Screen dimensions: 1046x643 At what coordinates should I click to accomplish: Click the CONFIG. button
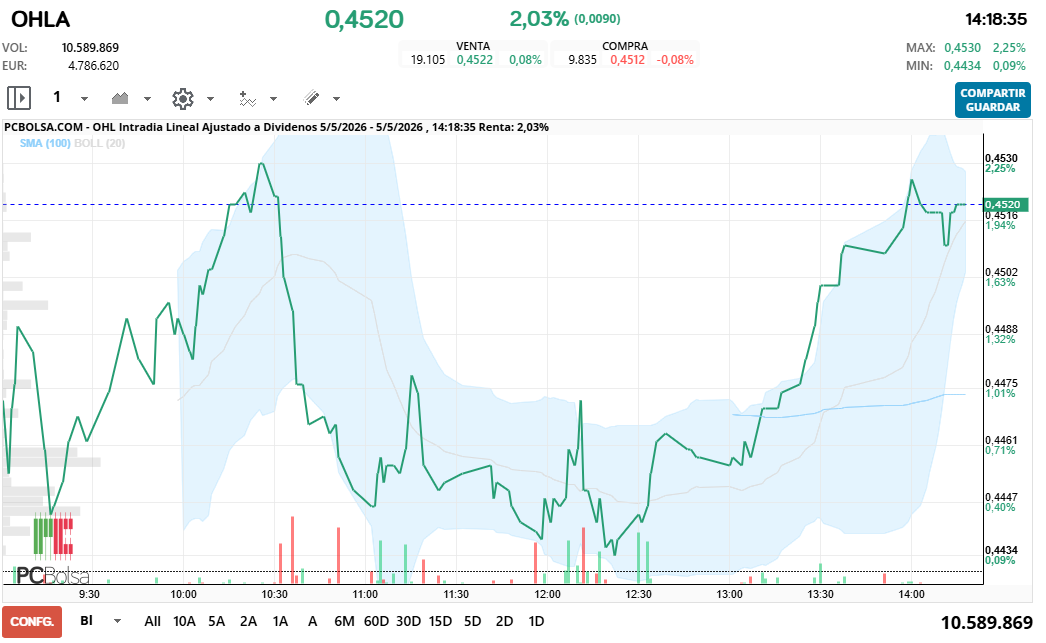tap(32, 622)
